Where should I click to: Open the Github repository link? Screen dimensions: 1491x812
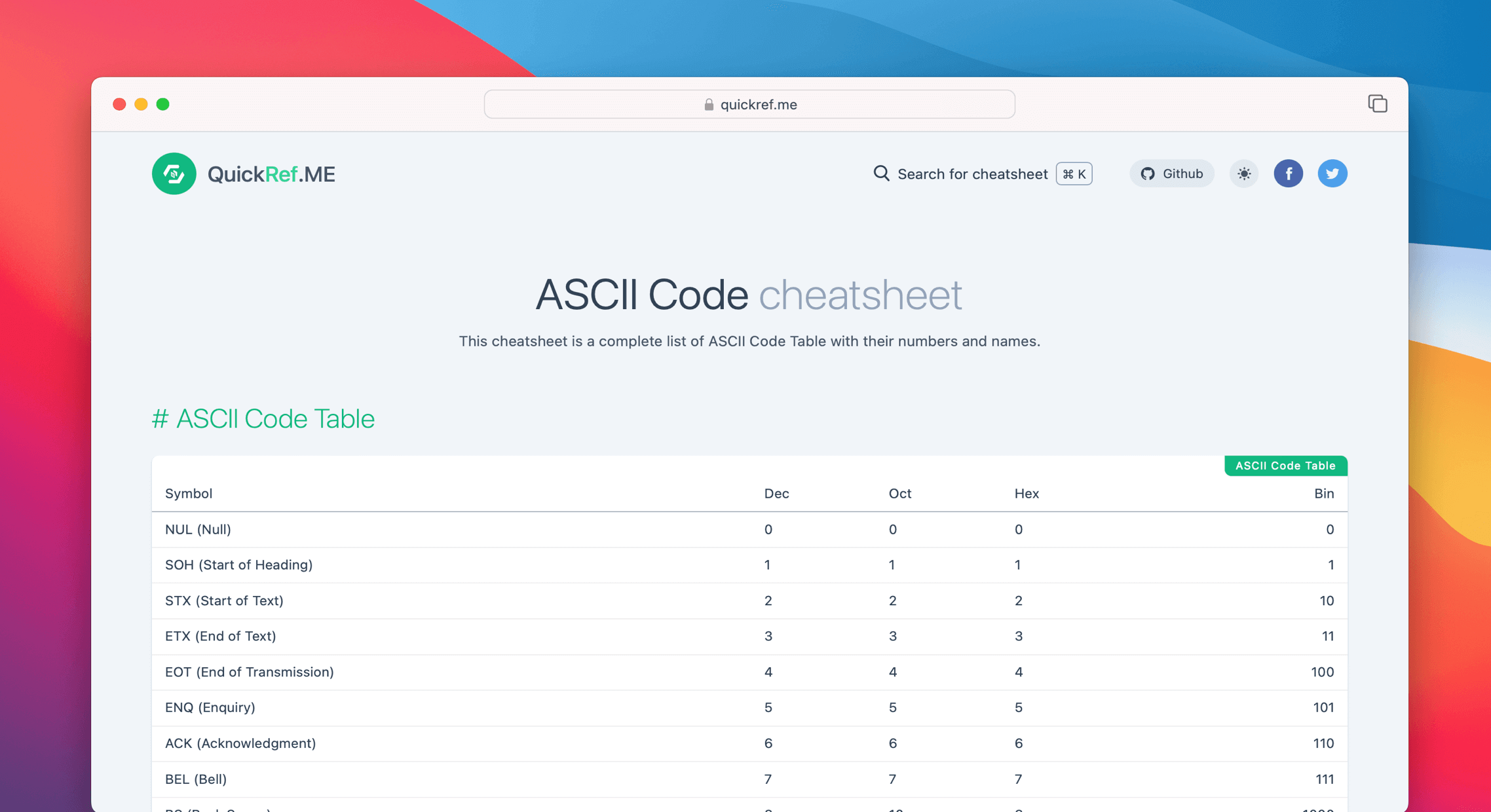pos(1172,174)
